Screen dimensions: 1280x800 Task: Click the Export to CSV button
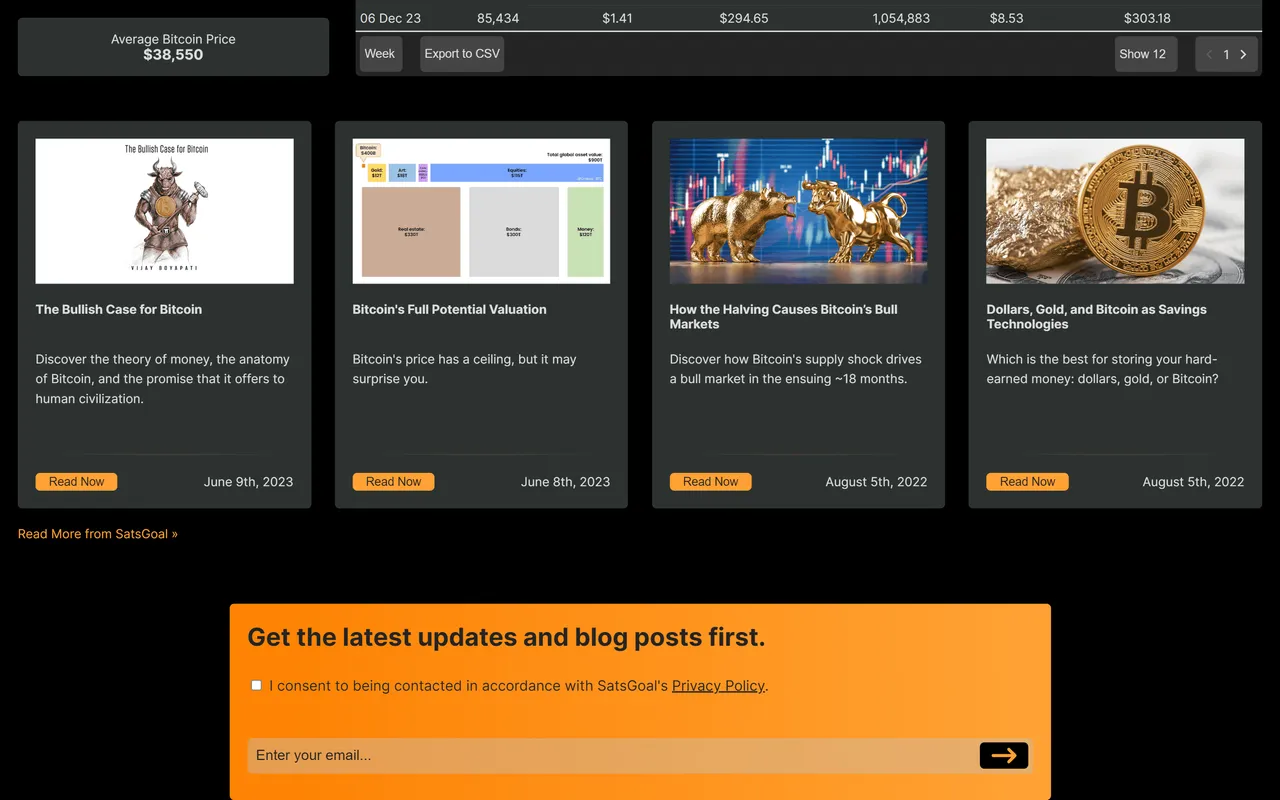coord(462,54)
